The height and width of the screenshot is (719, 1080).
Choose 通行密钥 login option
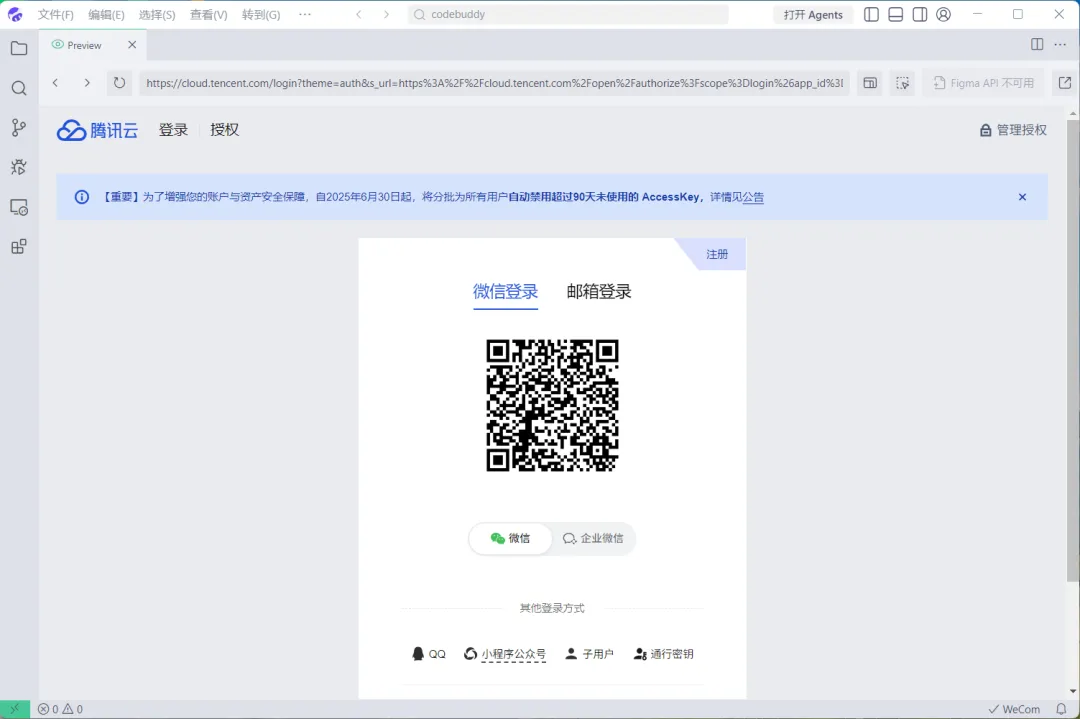pos(663,654)
